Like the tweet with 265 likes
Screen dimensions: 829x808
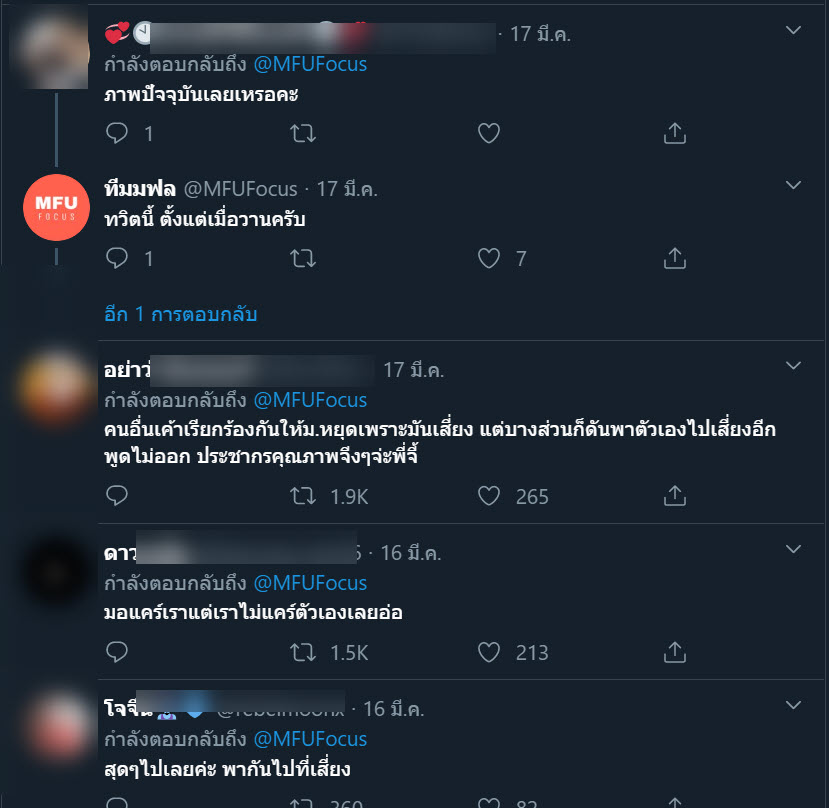(x=489, y=496)
